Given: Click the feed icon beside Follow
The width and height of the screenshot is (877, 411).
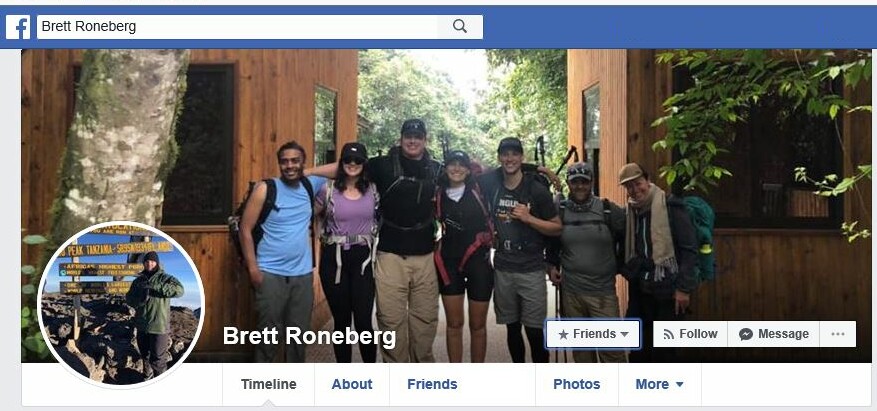Looking at the screenshot, I should pyautogui.click(x=668, y=334).
